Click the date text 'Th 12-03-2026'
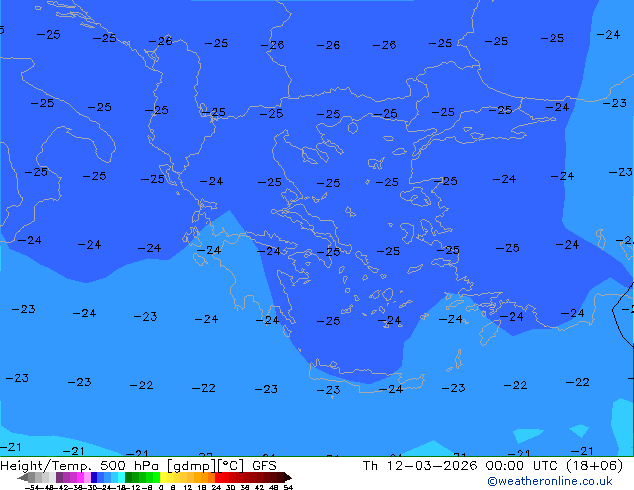 [x=420, y=465]
